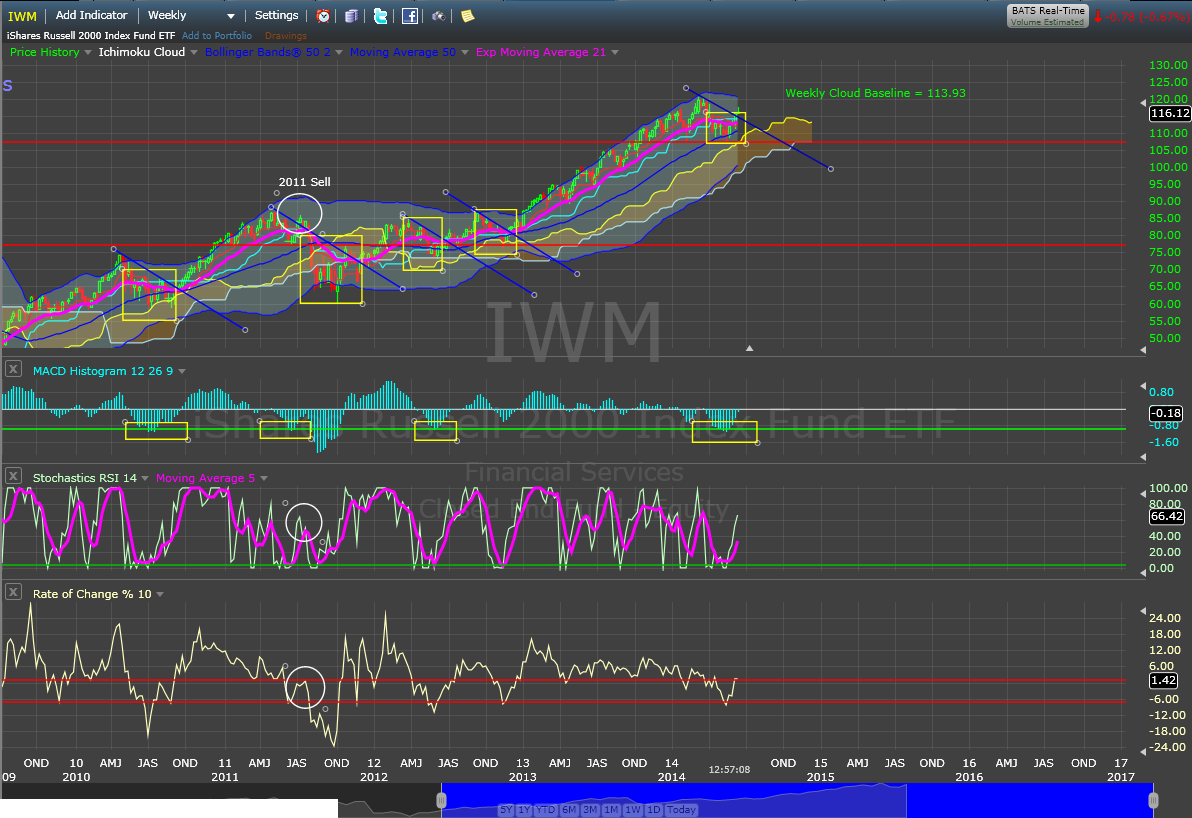Select the 1D range button
1192x818 pixels.
pos(653,810)
